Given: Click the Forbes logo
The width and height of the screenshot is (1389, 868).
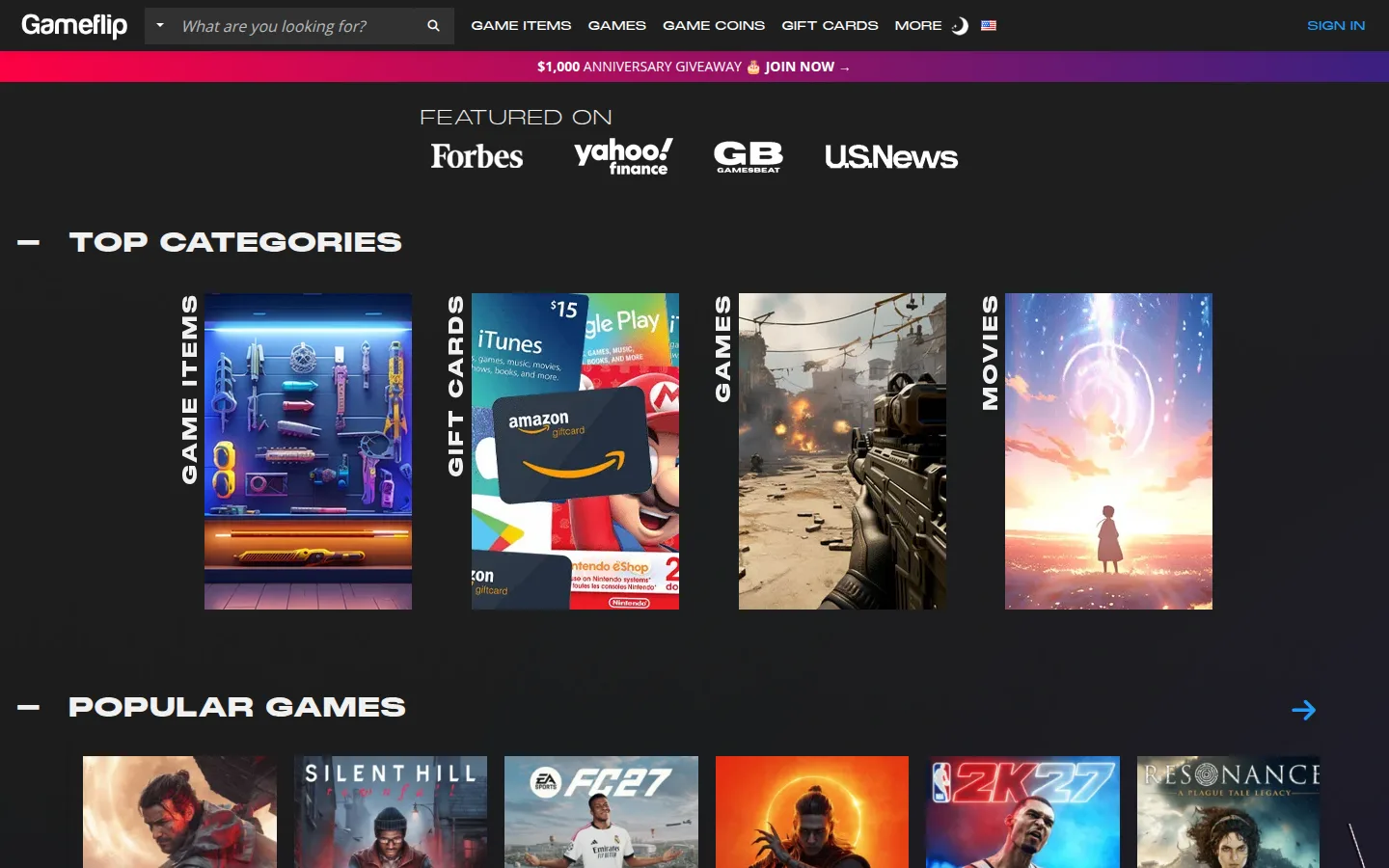Looking at the screenshot, I should 477,156.
